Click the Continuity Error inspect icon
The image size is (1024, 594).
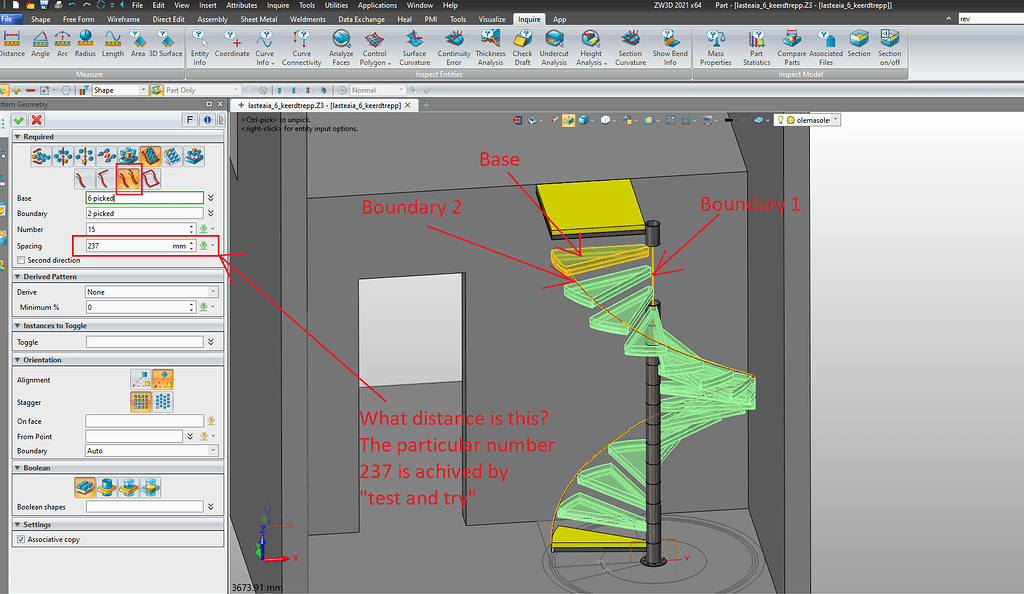click(454, 42)
